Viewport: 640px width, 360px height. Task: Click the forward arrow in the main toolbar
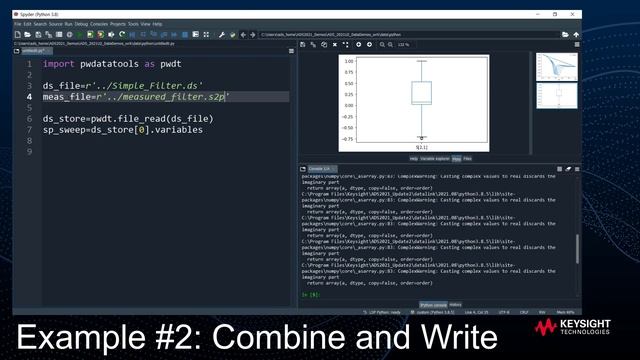[253, 35]
